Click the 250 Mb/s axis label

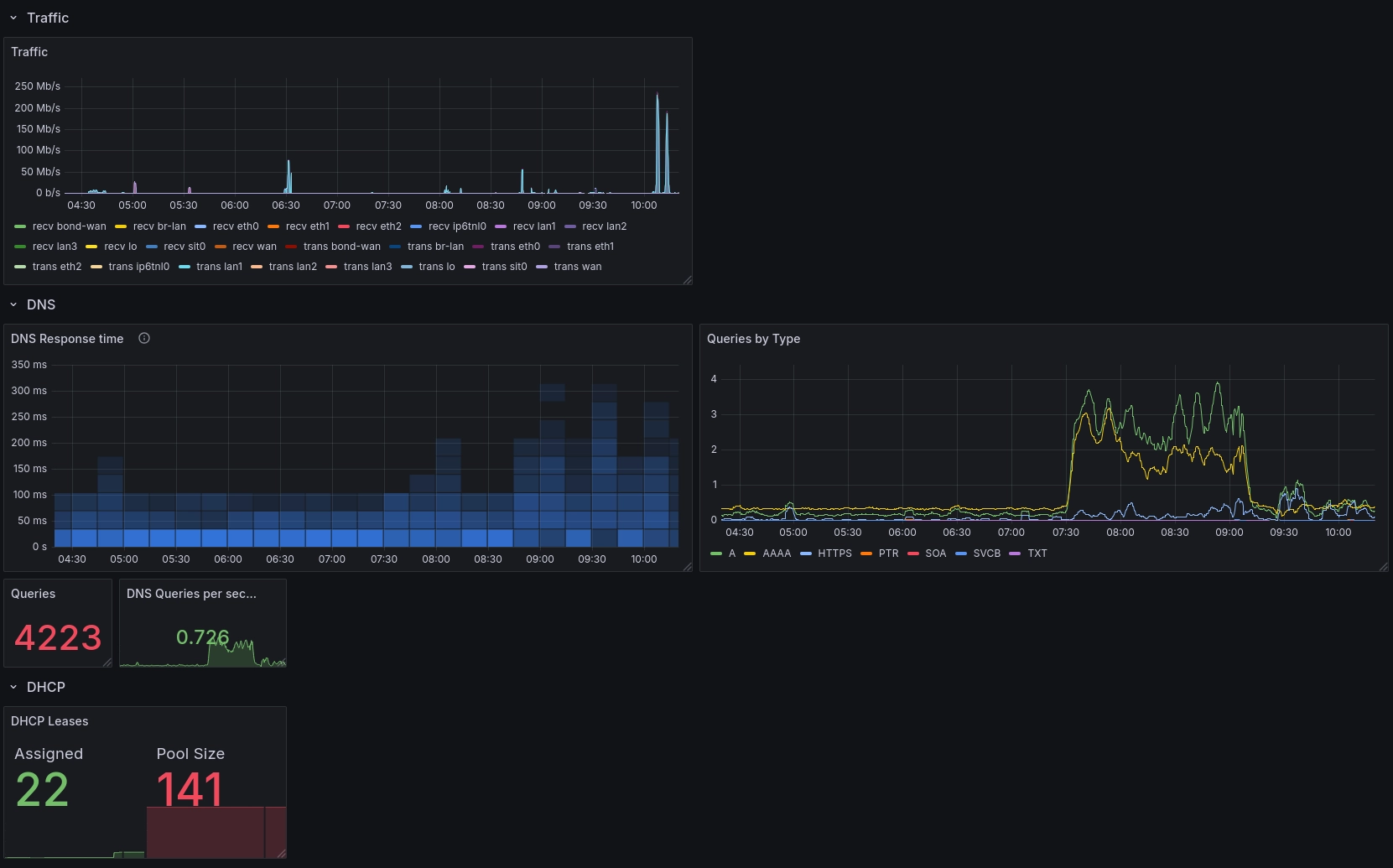tap(38, 86)
